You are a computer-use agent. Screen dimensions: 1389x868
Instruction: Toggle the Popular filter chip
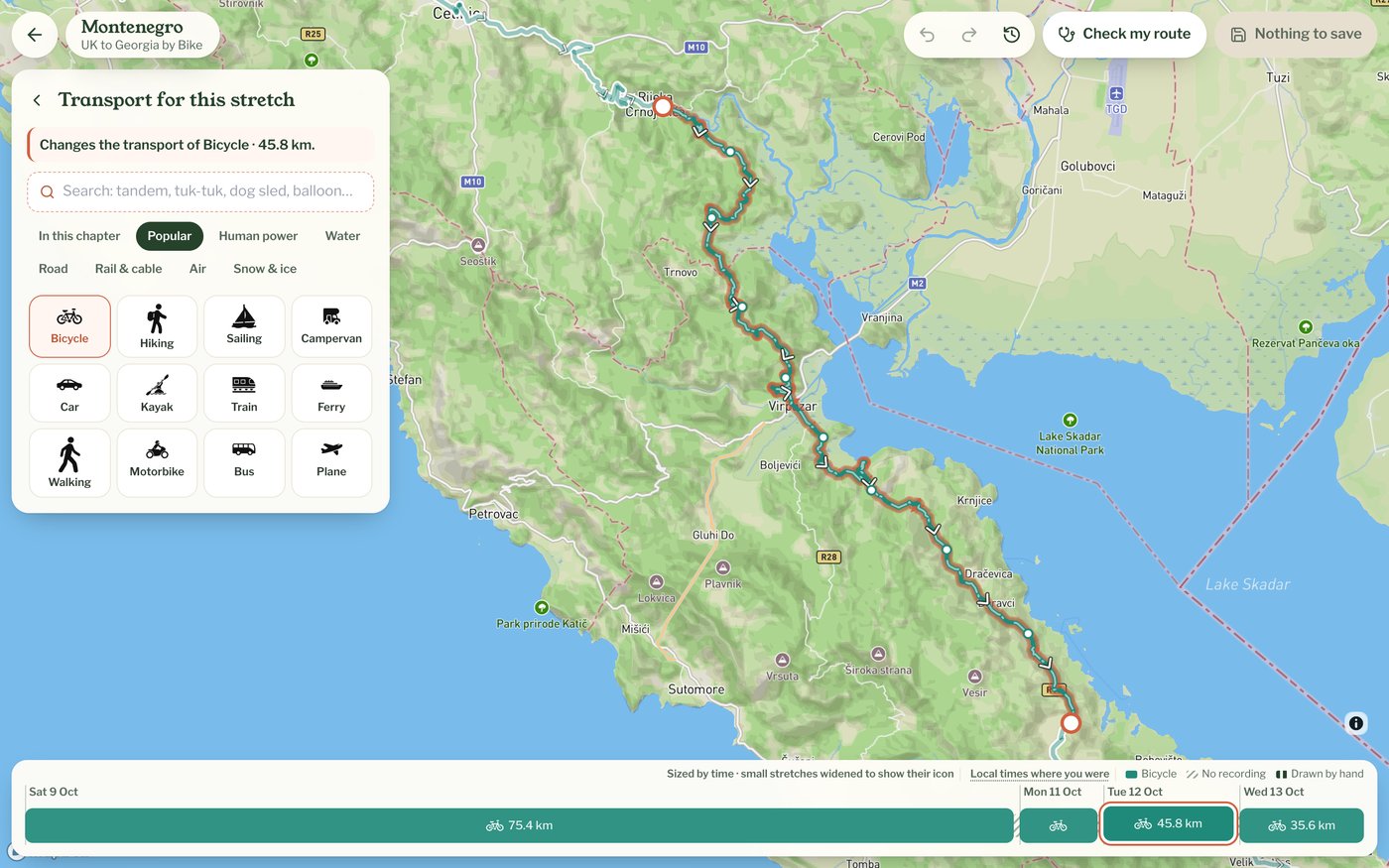pyautogui.click(x=170, y=236)
